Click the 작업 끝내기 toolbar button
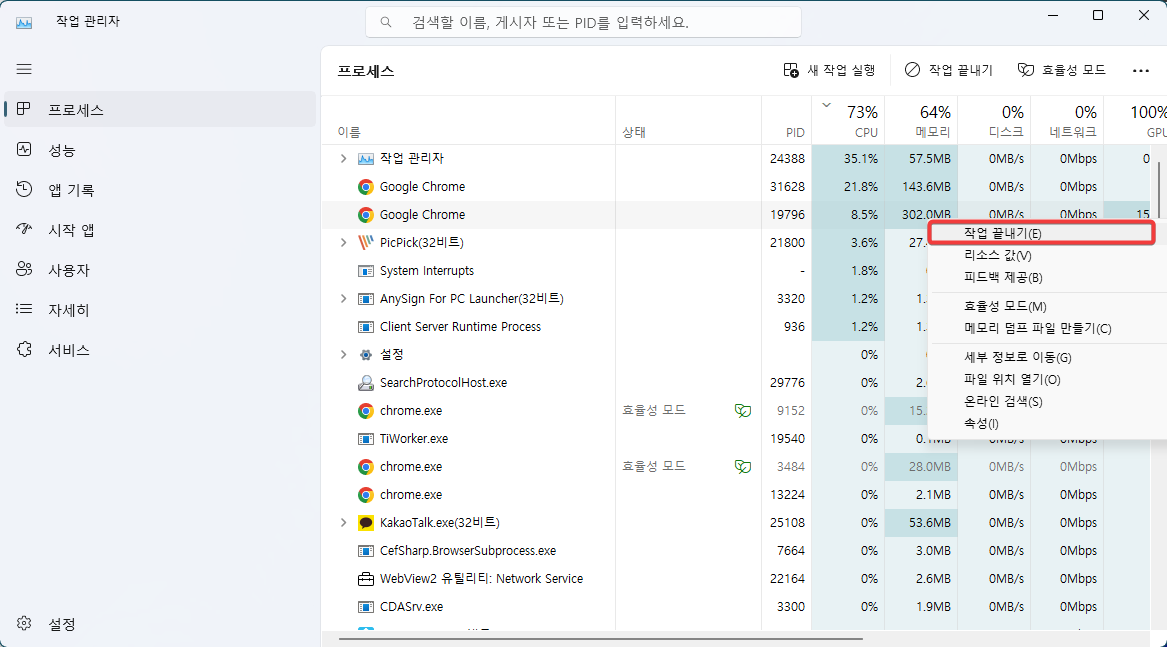1167x647 pixels. tap(951, 69)
